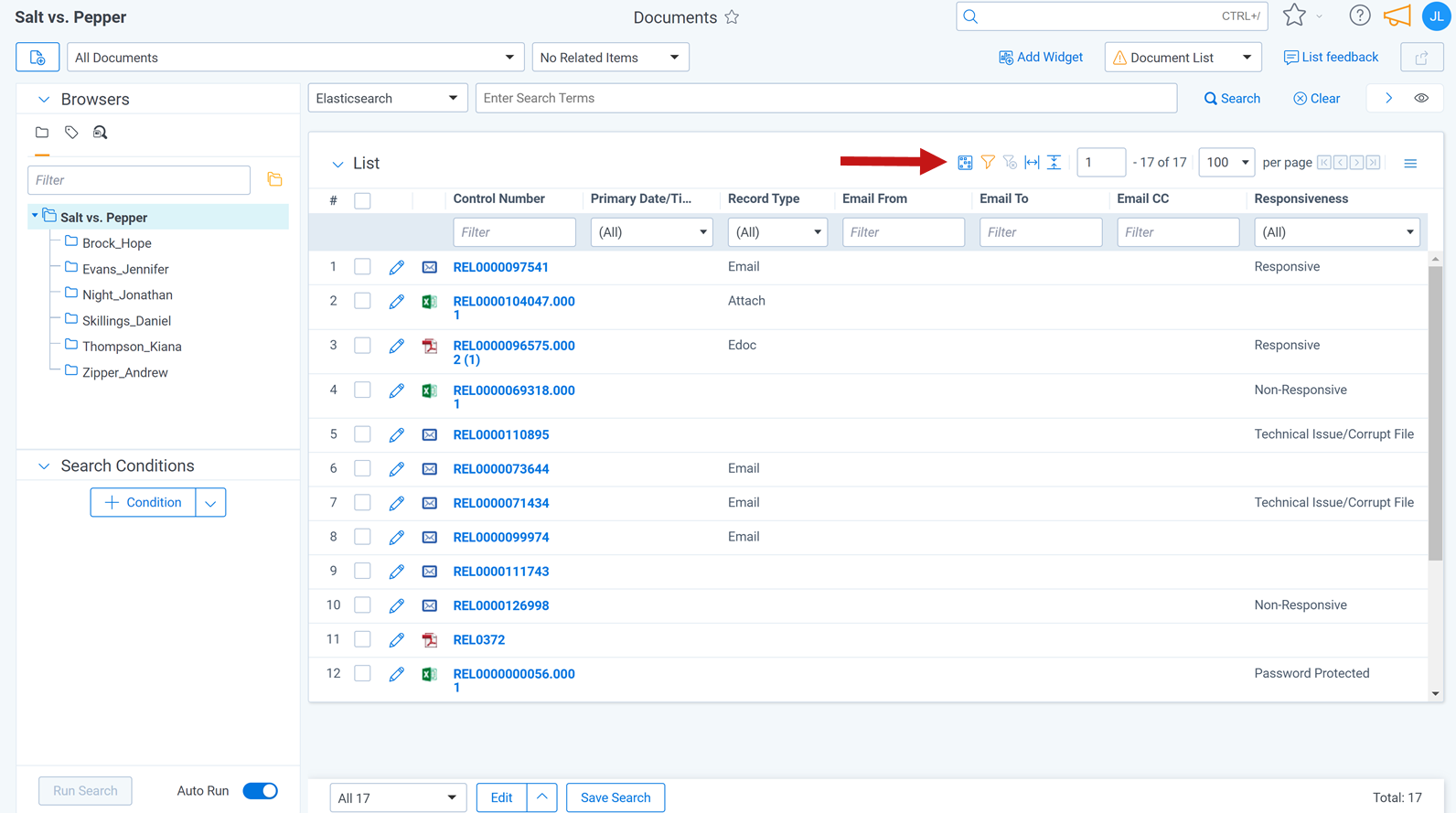
Task: Select the Brock_Hope folder
Action: pos(116,243)
